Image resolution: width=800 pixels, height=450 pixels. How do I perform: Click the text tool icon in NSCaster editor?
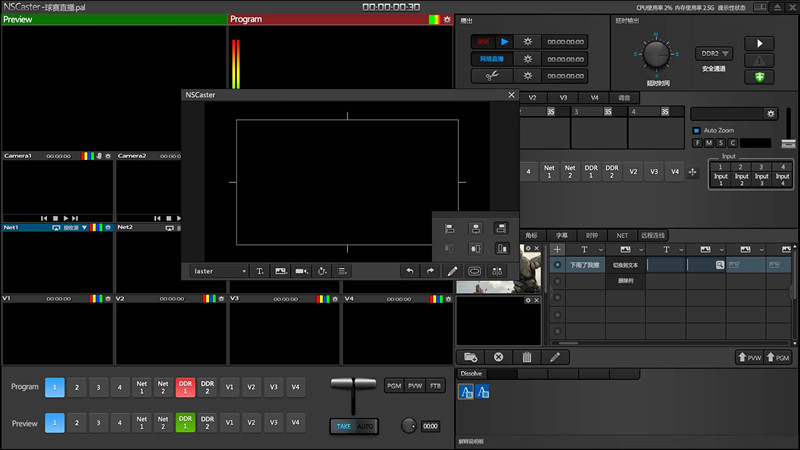tap(260, 271)
